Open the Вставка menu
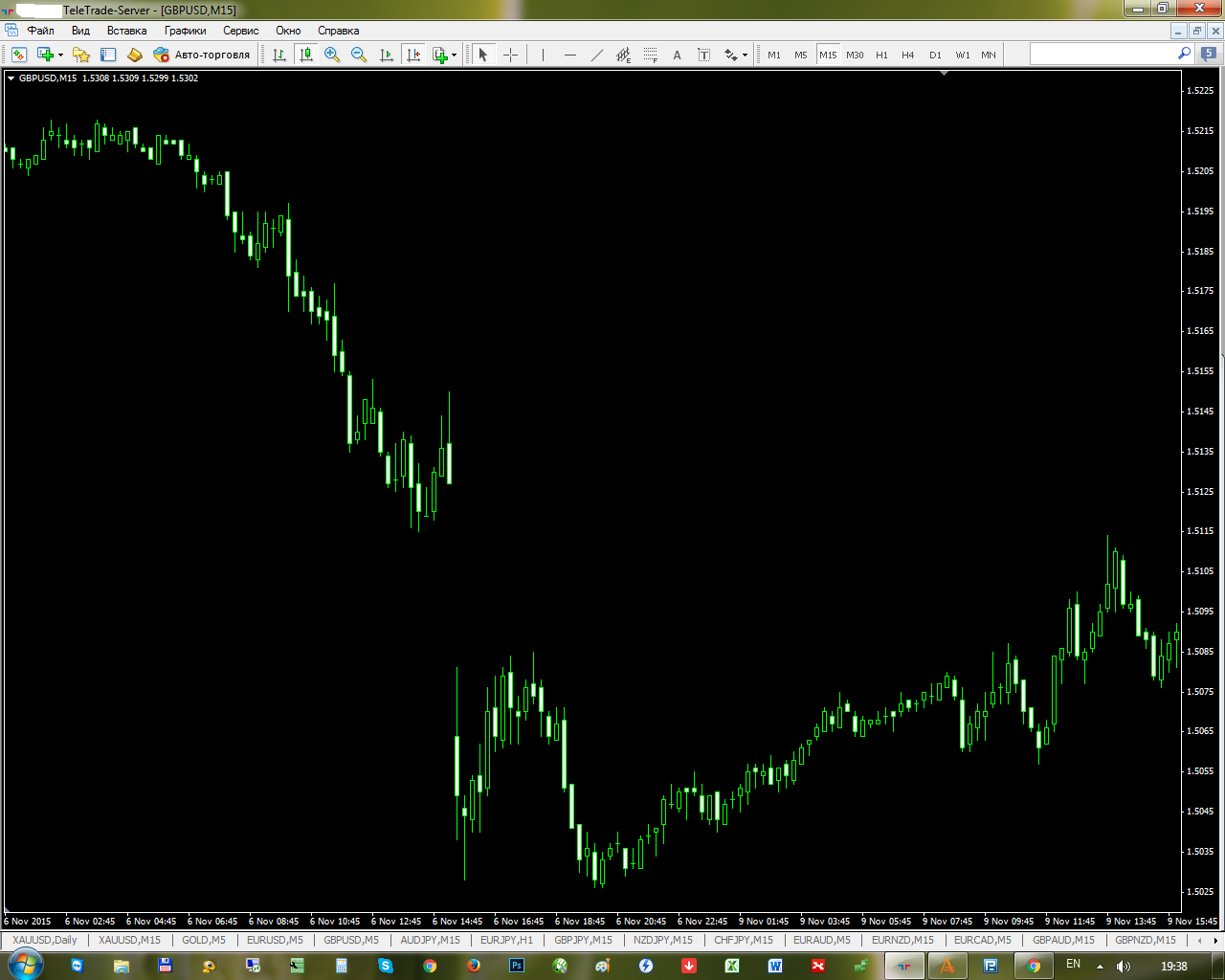The image size is (1225, 980). (x=126, y=31)
